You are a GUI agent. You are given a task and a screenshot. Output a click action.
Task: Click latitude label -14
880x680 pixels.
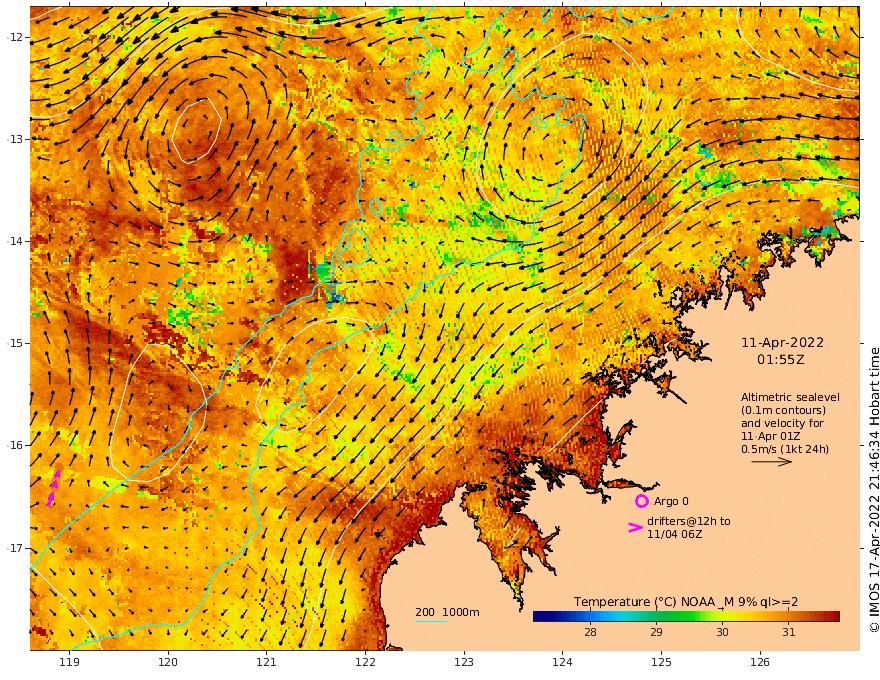tap(15, 241)
